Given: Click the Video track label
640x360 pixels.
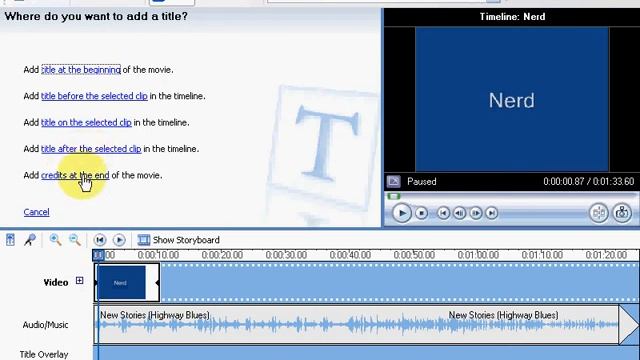Looking at the screenshot, I should pos(56,282).
